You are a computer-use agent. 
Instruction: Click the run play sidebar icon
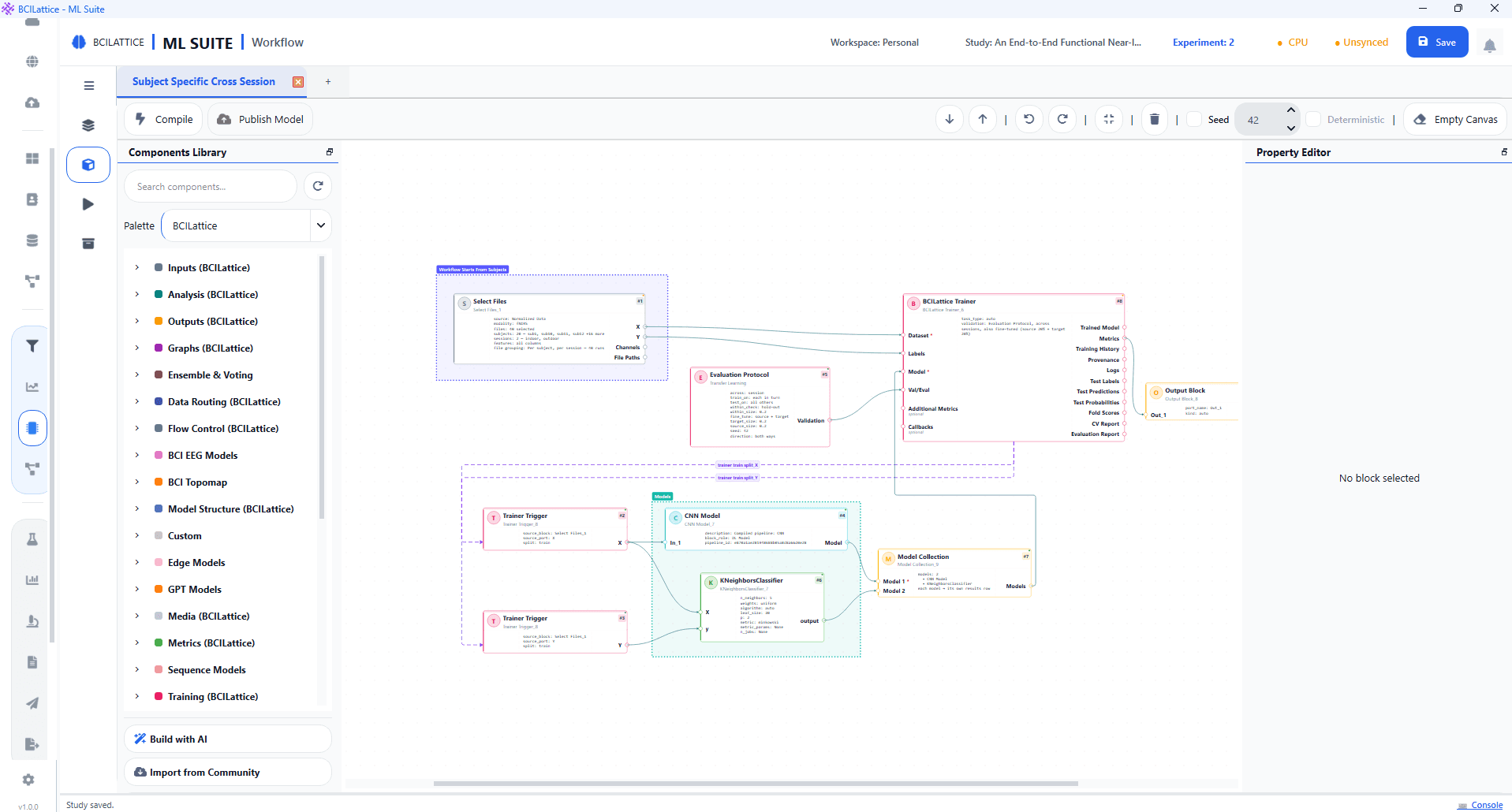pos(88,204)
